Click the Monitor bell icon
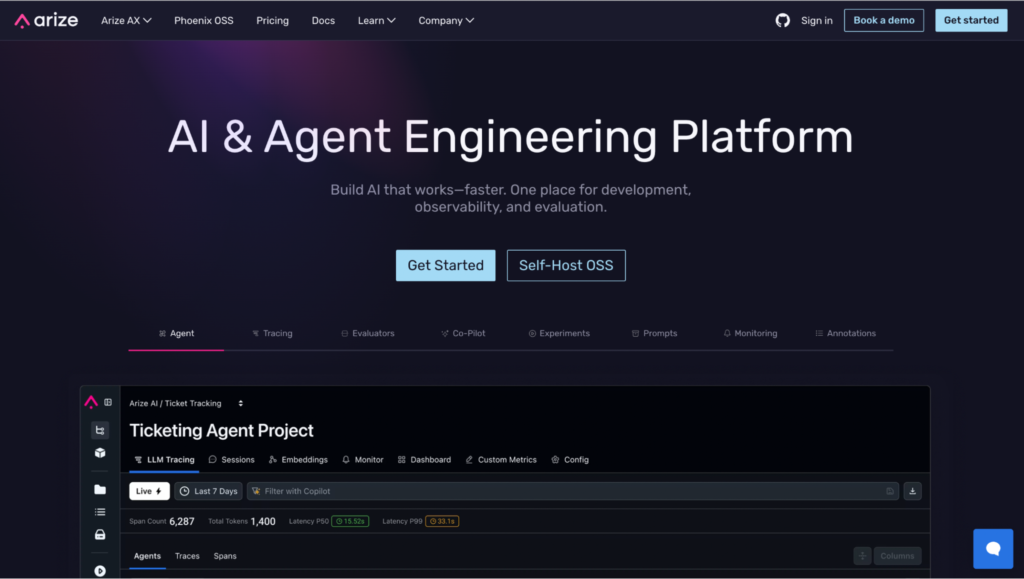Screen dimensions: 1024x579 (x=346, y=460)
